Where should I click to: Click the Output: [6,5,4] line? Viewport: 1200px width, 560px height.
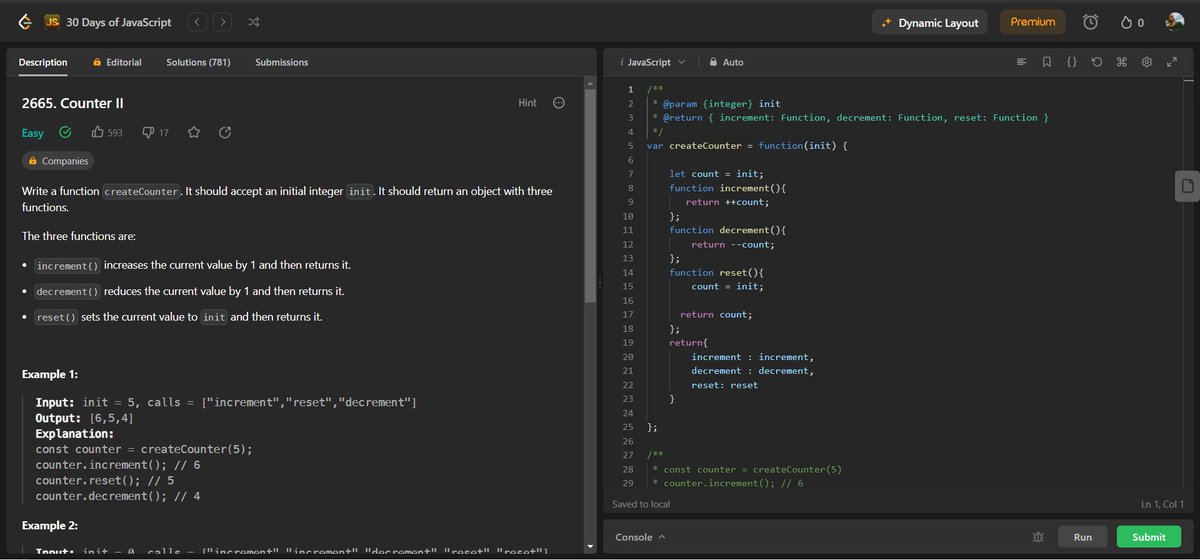pos(84,418)
